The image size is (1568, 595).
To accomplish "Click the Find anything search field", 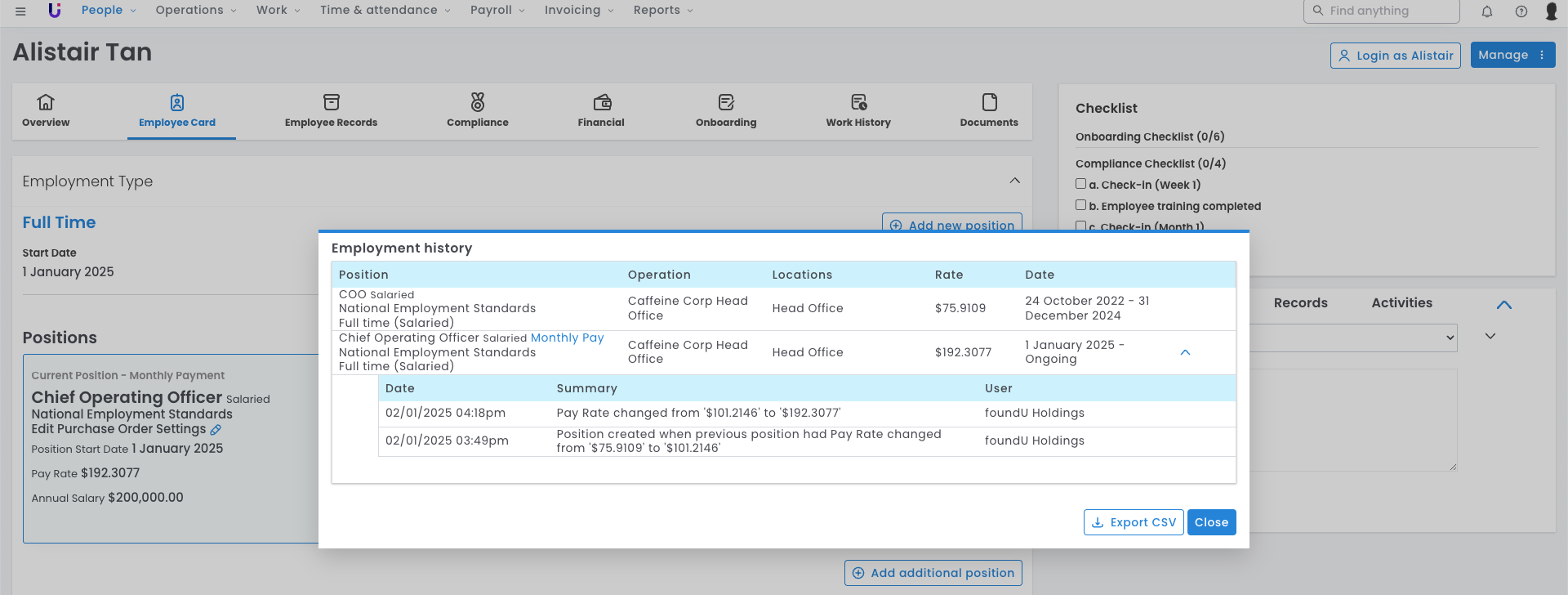I will pos(1389,11).
